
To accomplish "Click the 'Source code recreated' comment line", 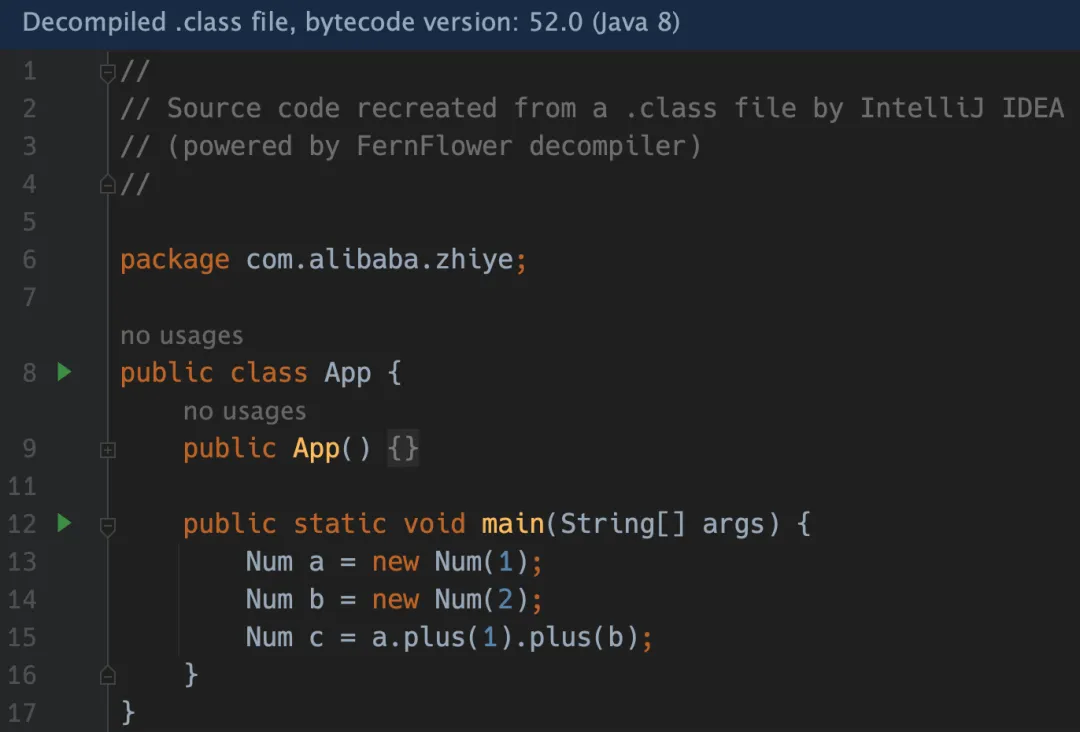I will pyautogui.click(x=592, y=108).
